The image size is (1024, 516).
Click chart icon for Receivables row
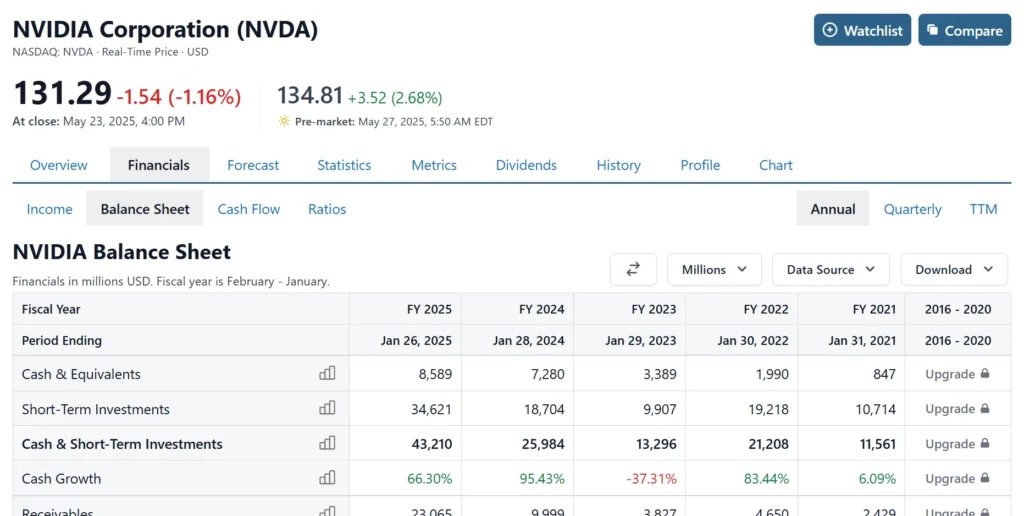[327, 511]
